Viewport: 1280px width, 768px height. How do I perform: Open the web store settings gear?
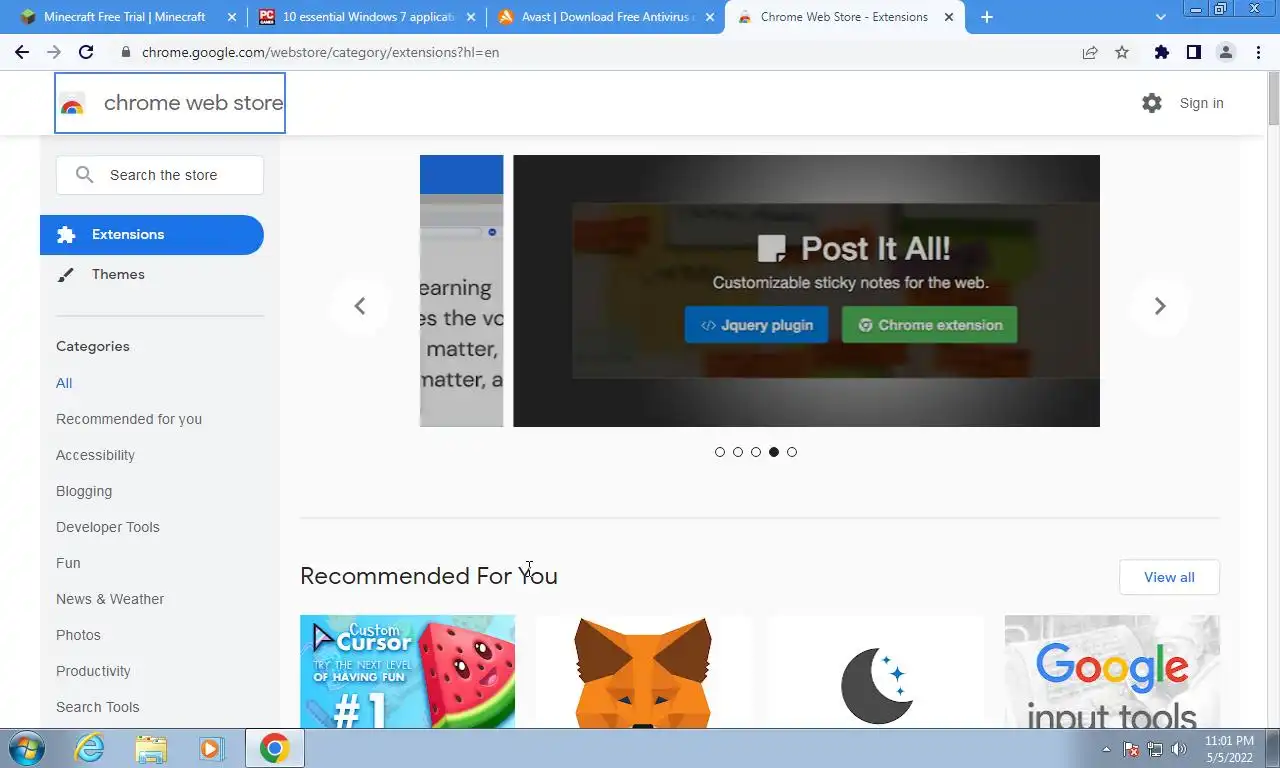pyautogui.click(x=1152, y=103)
